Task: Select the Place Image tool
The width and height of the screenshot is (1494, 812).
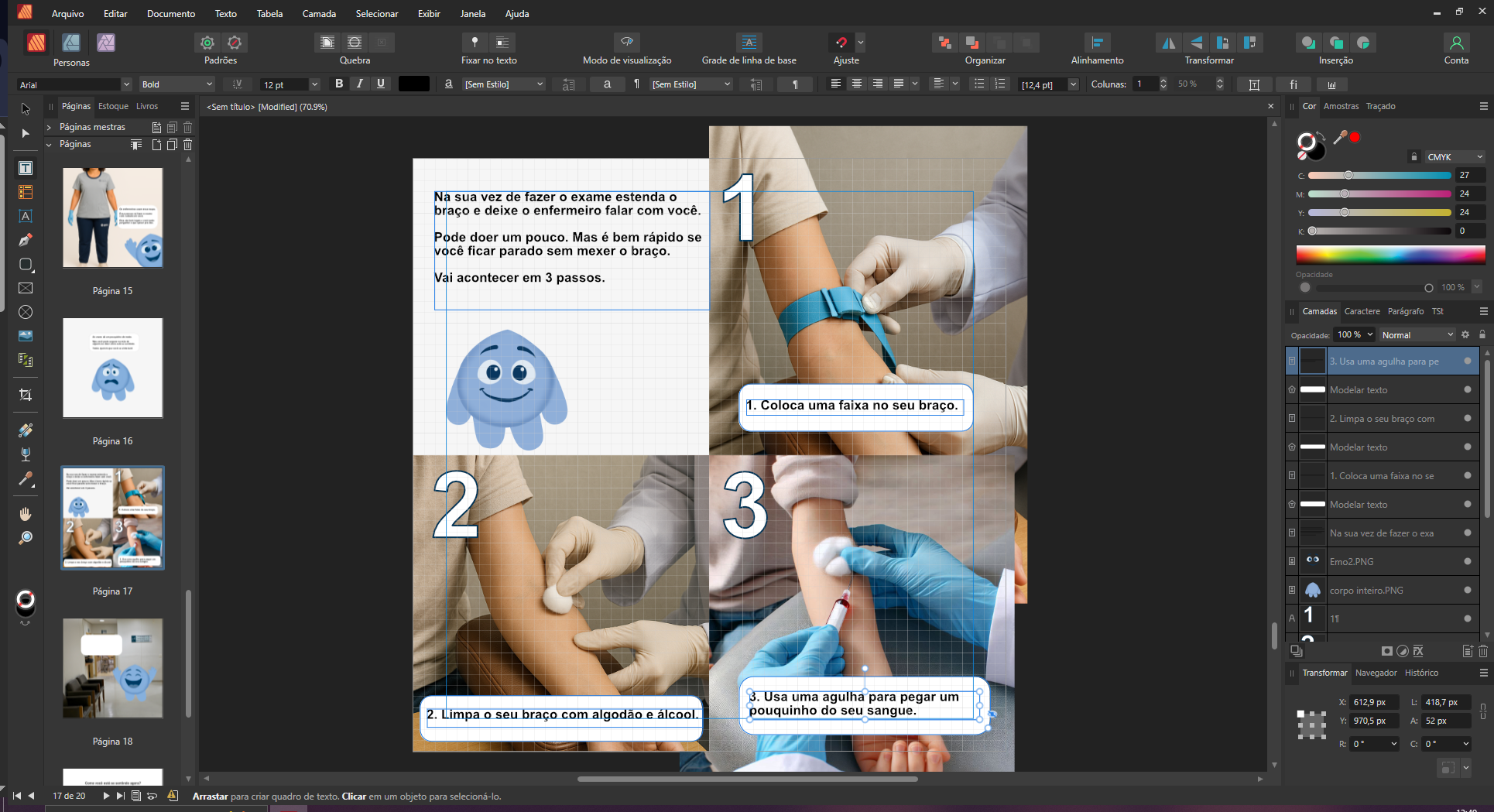Action: (26, 336)
